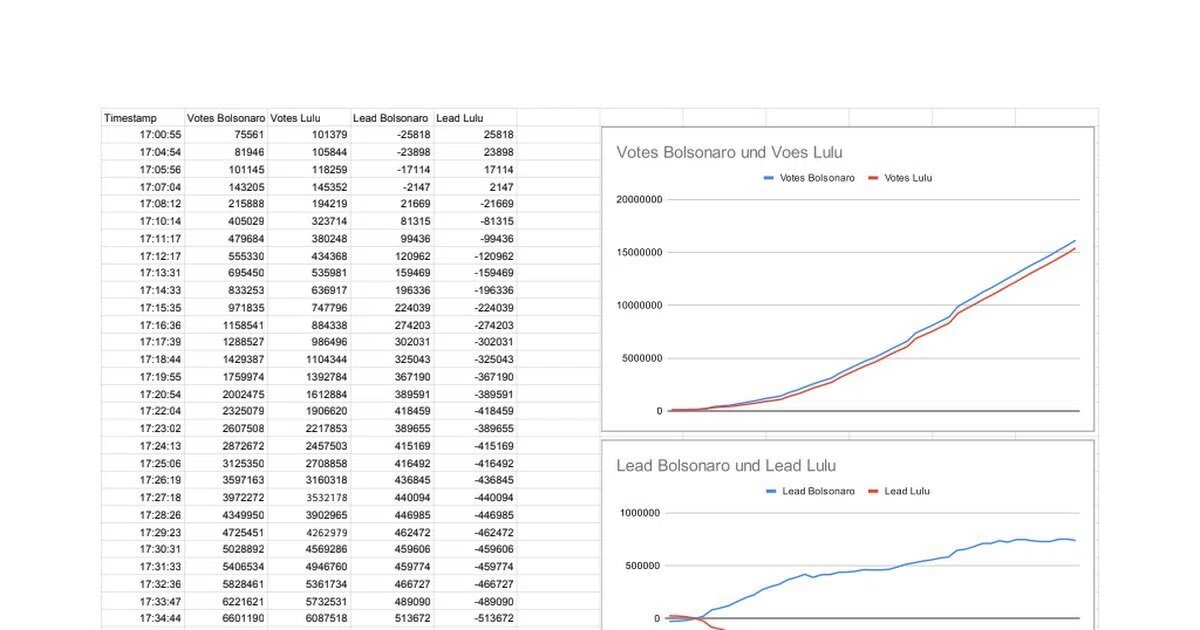Select the cell with value 405029
The image size is (1200, 630).
[x=226, y=221]
